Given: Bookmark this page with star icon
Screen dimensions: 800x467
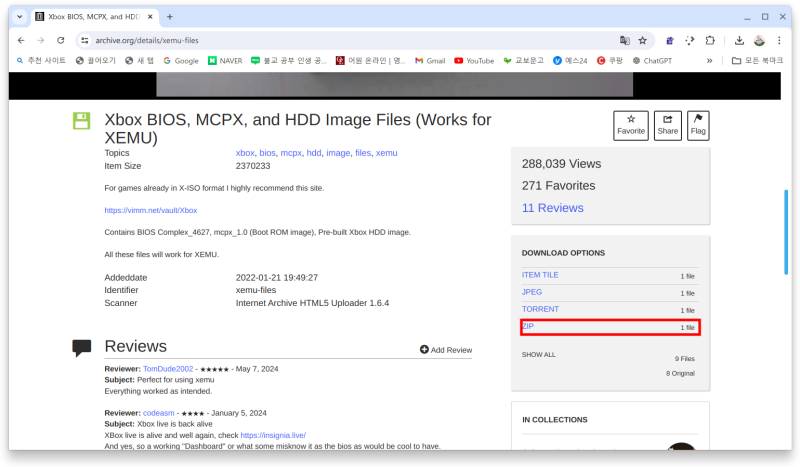Looking at the screenshot, I should pyautogui.click(x=642, y=40).
